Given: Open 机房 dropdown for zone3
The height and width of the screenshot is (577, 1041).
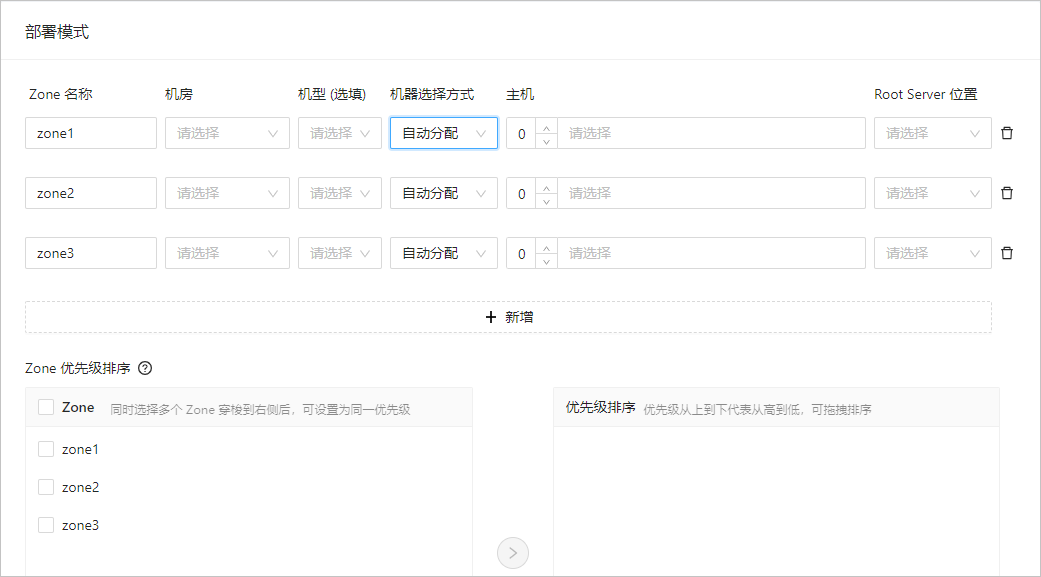Looking at the screenshot, I should [x=227, y=253].
